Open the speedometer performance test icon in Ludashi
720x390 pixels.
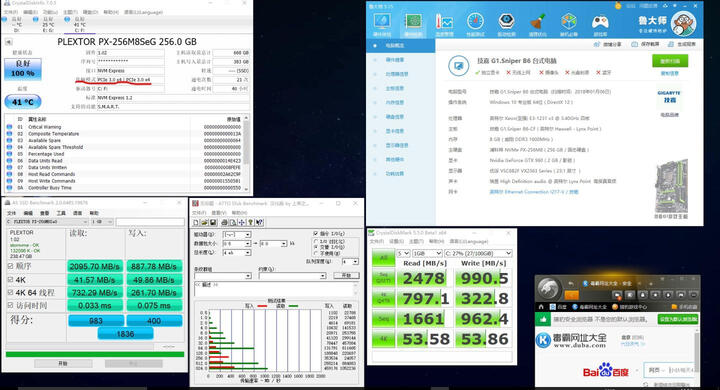(x=475, y=21)
